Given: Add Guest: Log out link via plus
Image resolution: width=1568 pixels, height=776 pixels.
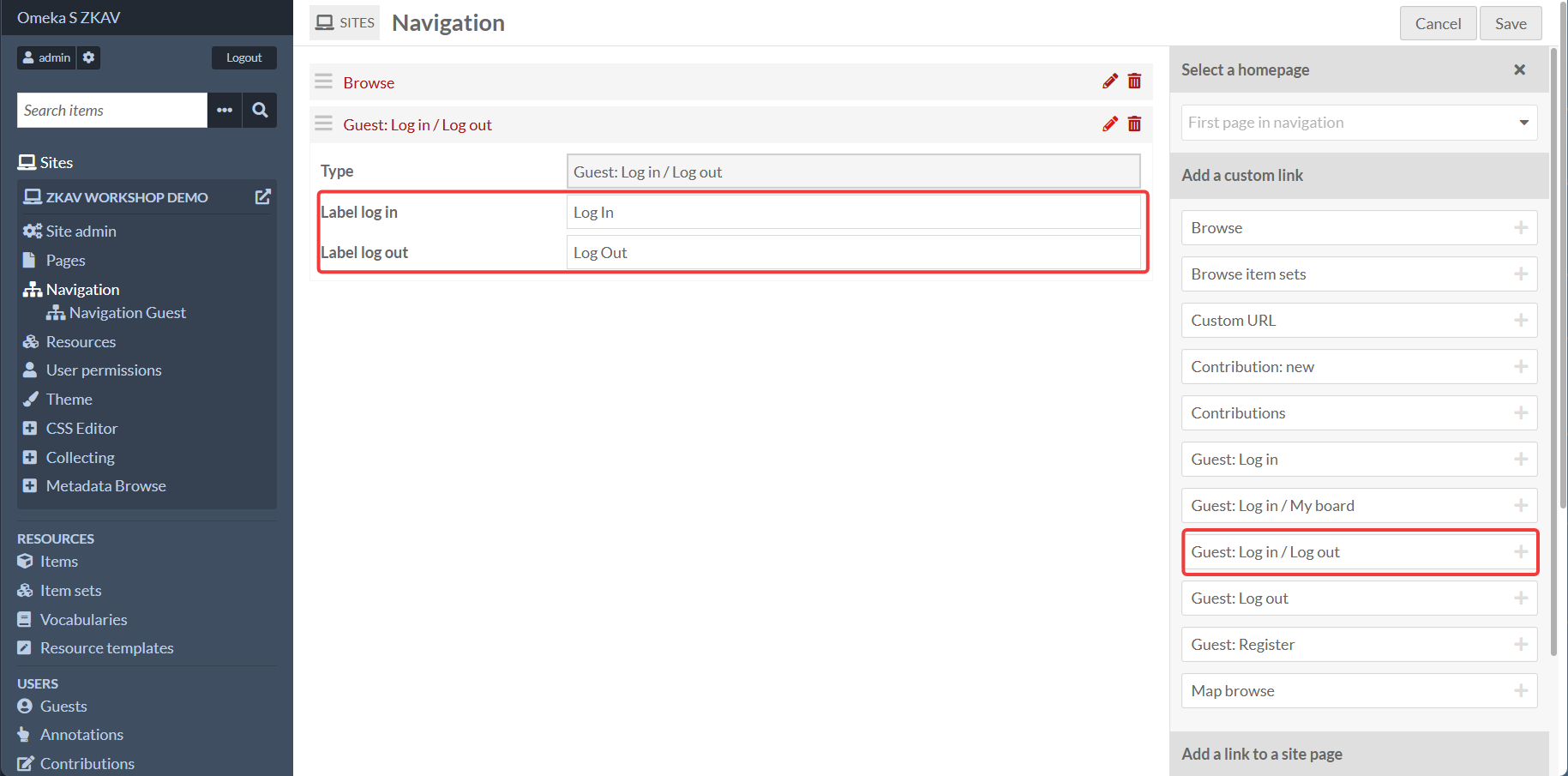Looking at the screenshot, I should [1521, 598].
